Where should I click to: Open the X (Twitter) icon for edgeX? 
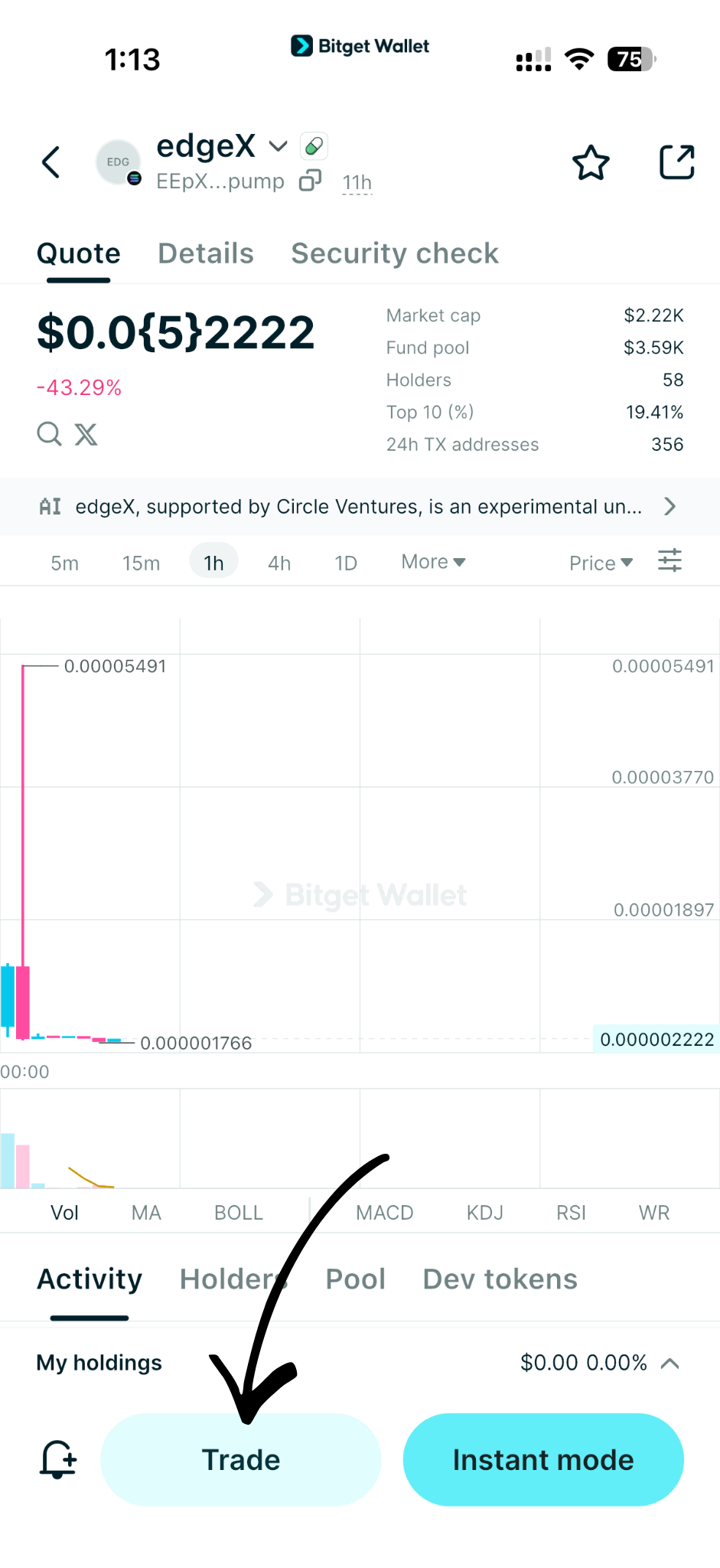click(x=86, y=434)
